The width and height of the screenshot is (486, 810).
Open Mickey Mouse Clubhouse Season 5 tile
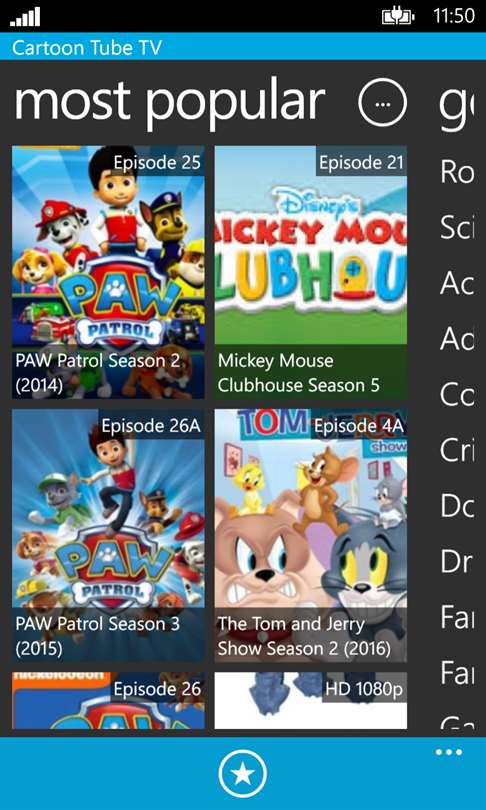tap(310, 272)
